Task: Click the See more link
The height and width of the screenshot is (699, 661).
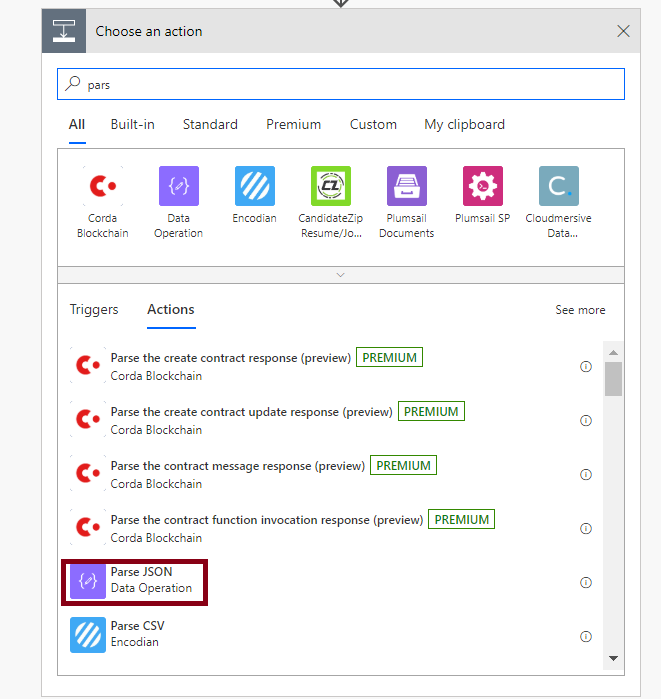Action: click(x=580, y=310)
